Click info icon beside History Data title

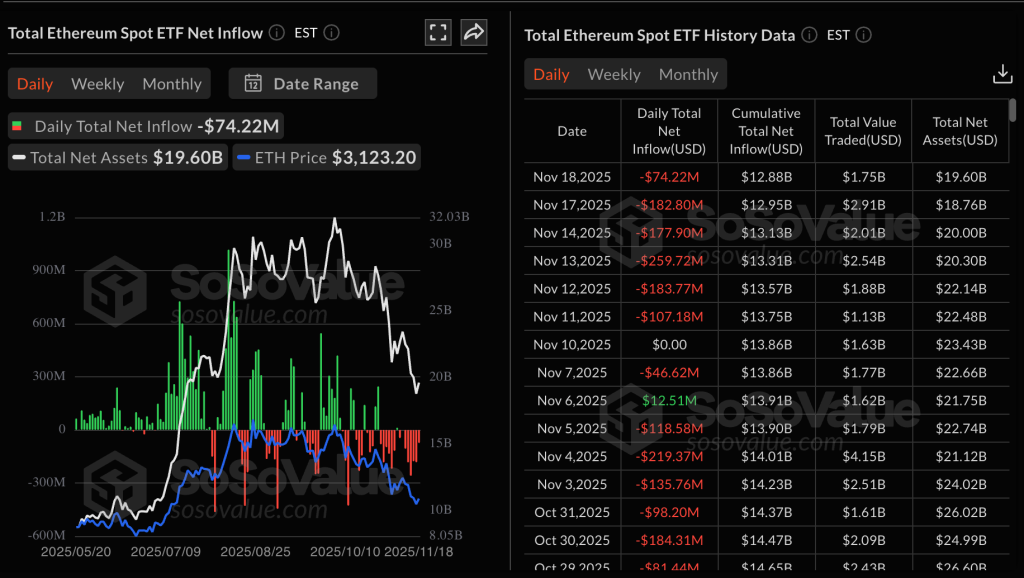[809, 35]
